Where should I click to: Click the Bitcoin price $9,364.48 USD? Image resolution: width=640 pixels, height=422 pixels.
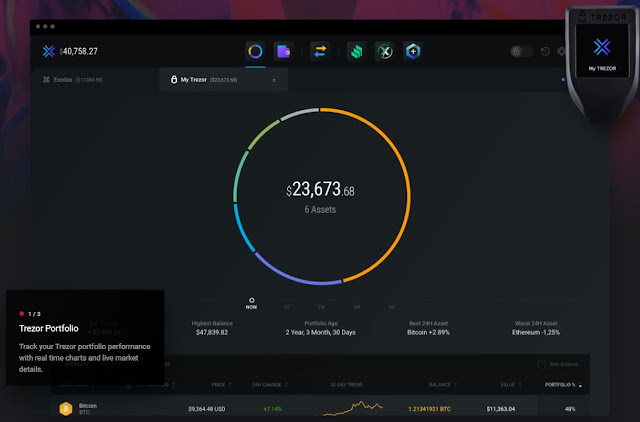[207, 409]
